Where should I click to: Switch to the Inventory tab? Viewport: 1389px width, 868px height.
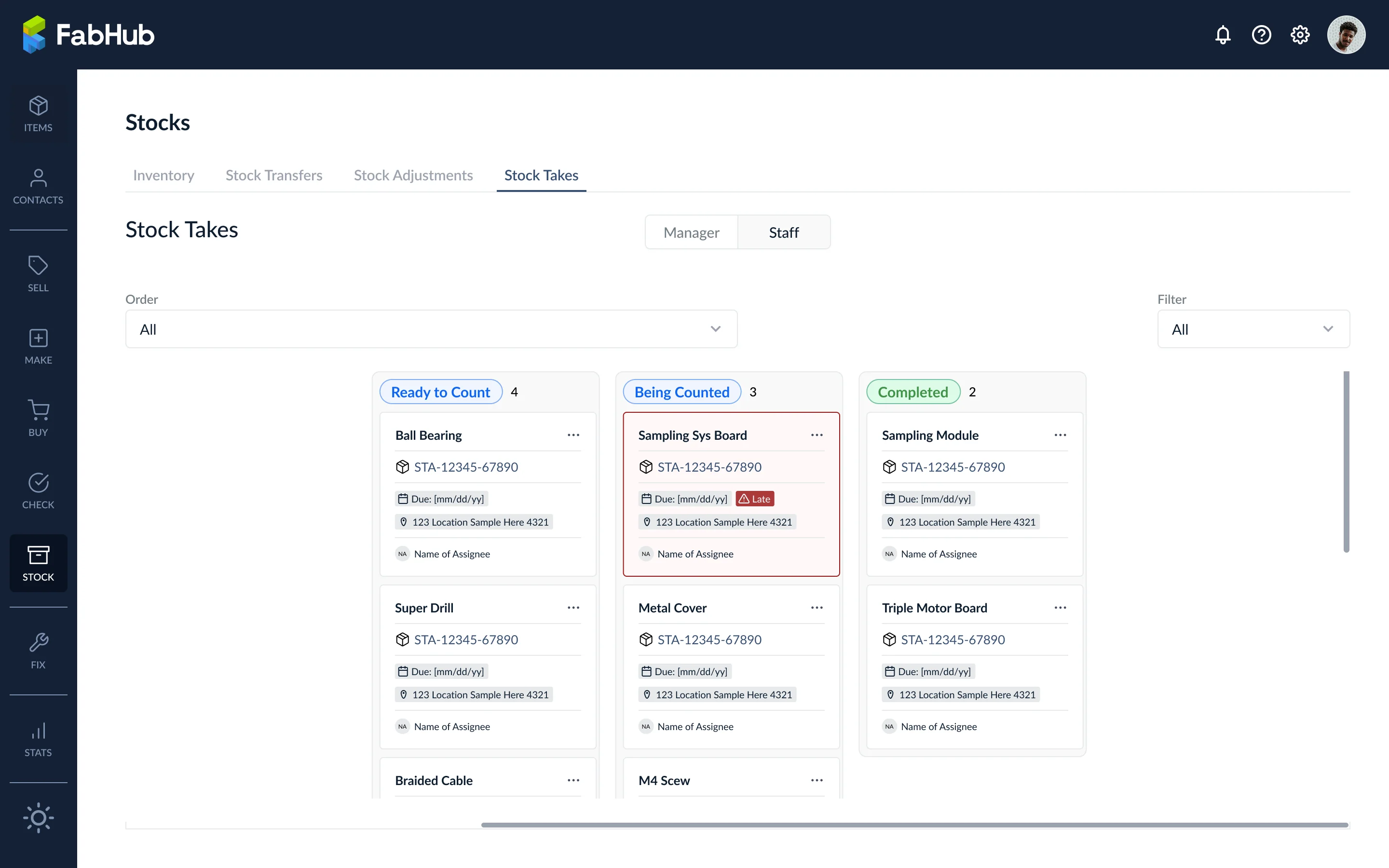pyautogui.click(x=163, y=175)
